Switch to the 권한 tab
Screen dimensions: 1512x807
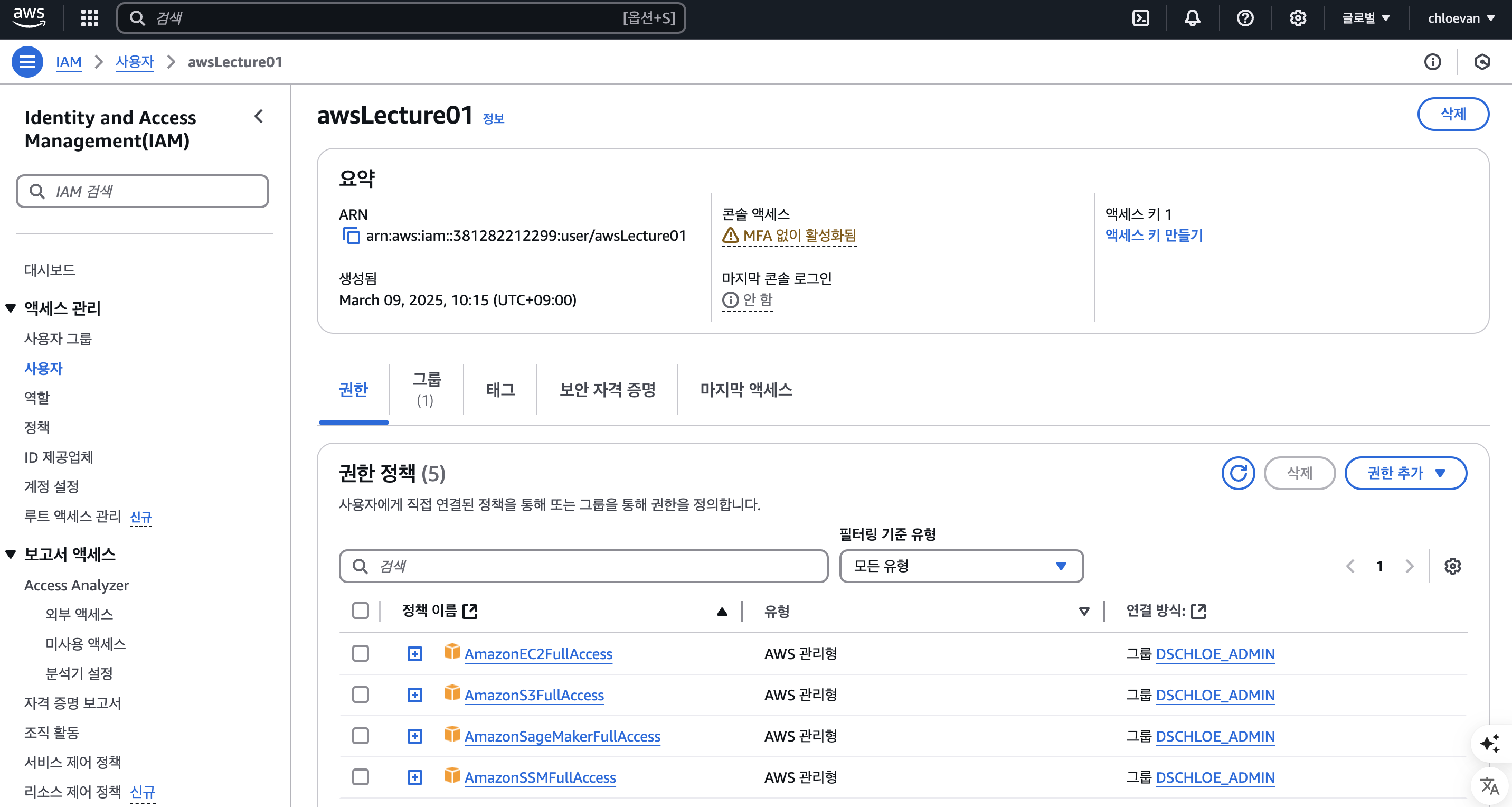pyautogui.click(x=353, y=389)
